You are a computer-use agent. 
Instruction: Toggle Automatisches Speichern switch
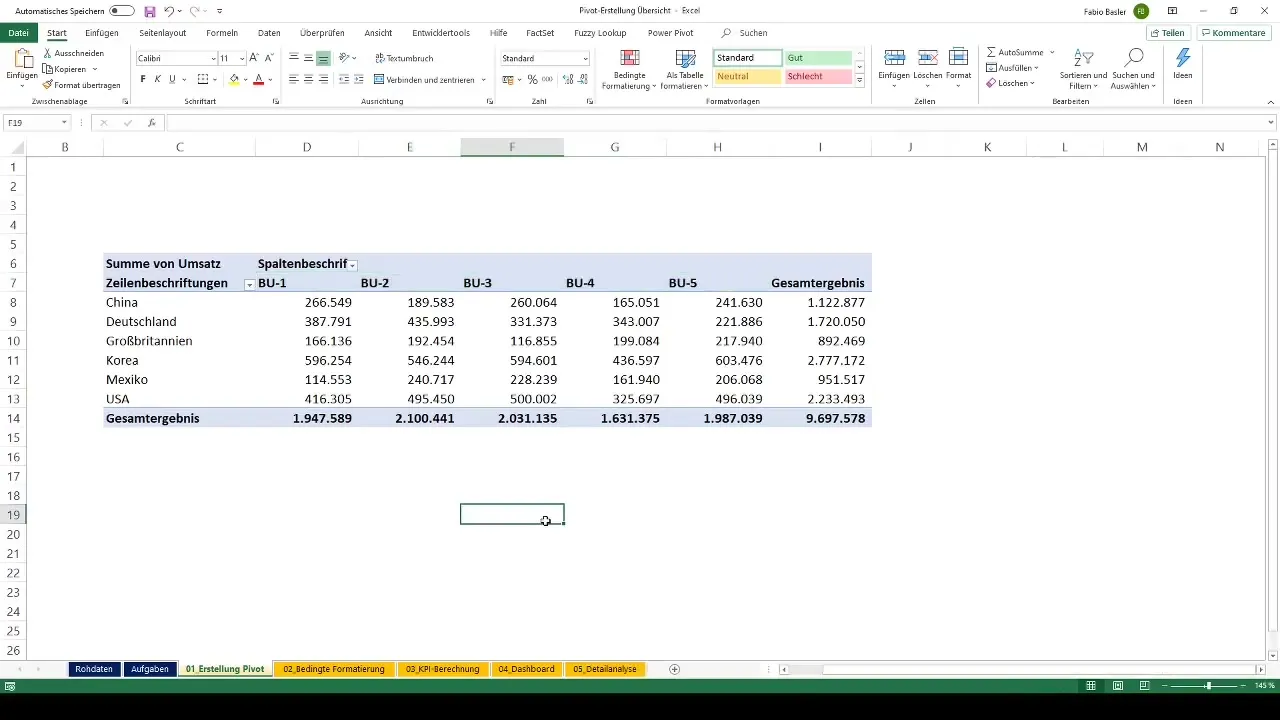click(x=122, y=10)
